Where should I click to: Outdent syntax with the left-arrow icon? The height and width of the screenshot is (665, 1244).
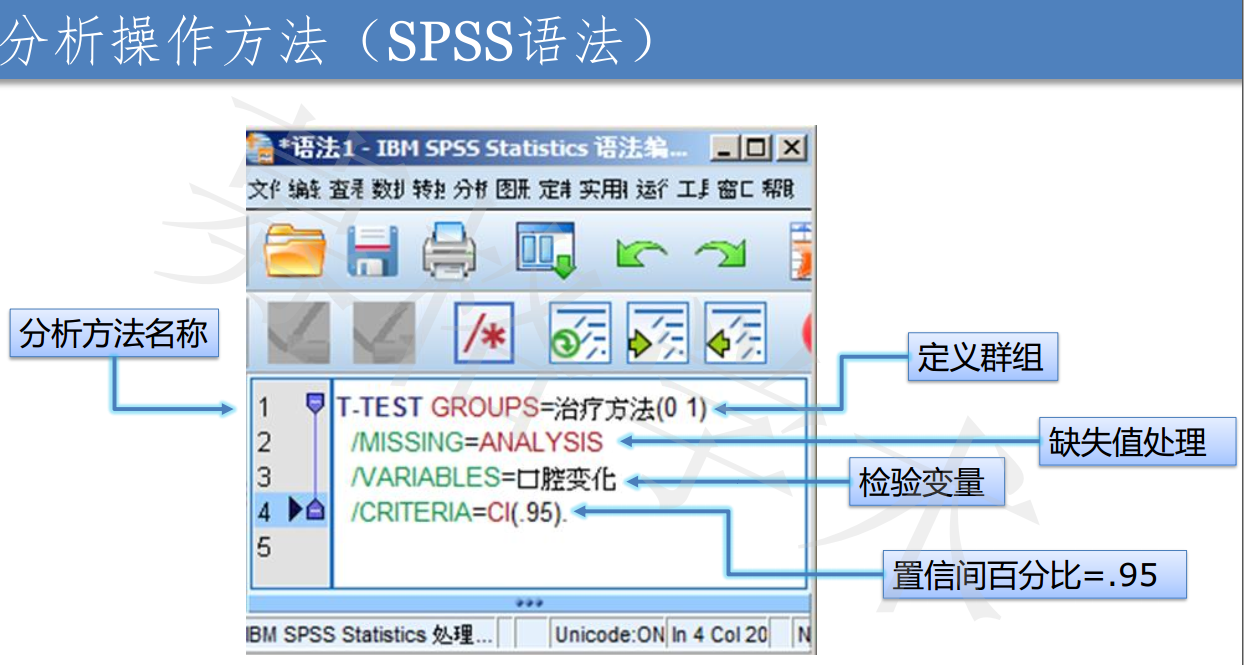[735, 332]
